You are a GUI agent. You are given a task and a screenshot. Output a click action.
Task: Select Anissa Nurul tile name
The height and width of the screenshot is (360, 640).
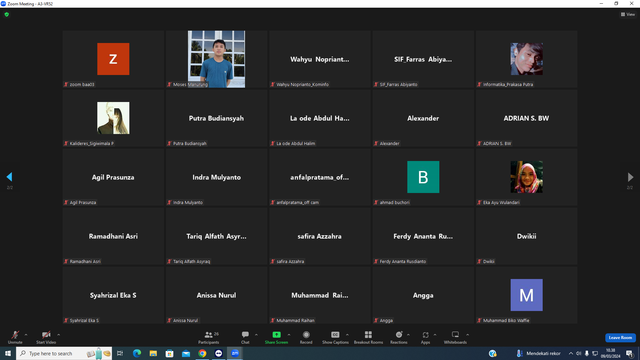click(216, 295)
